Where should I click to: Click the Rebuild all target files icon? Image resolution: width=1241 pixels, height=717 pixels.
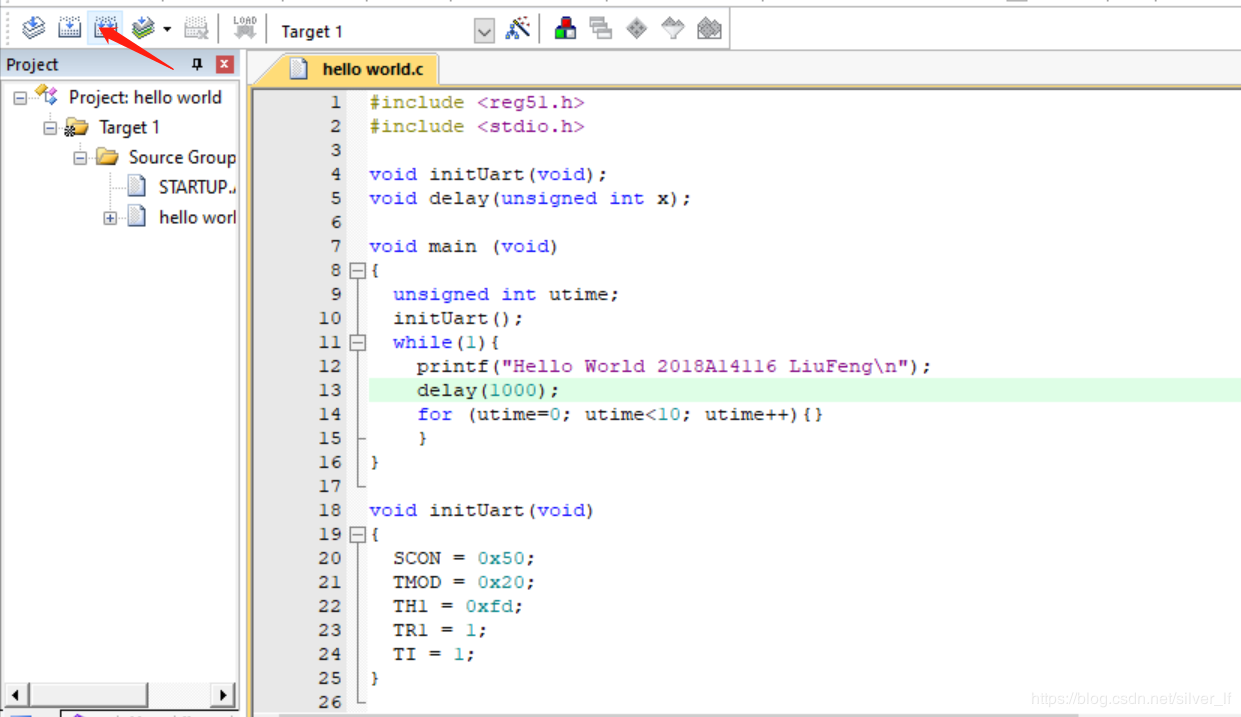(106, 28)
